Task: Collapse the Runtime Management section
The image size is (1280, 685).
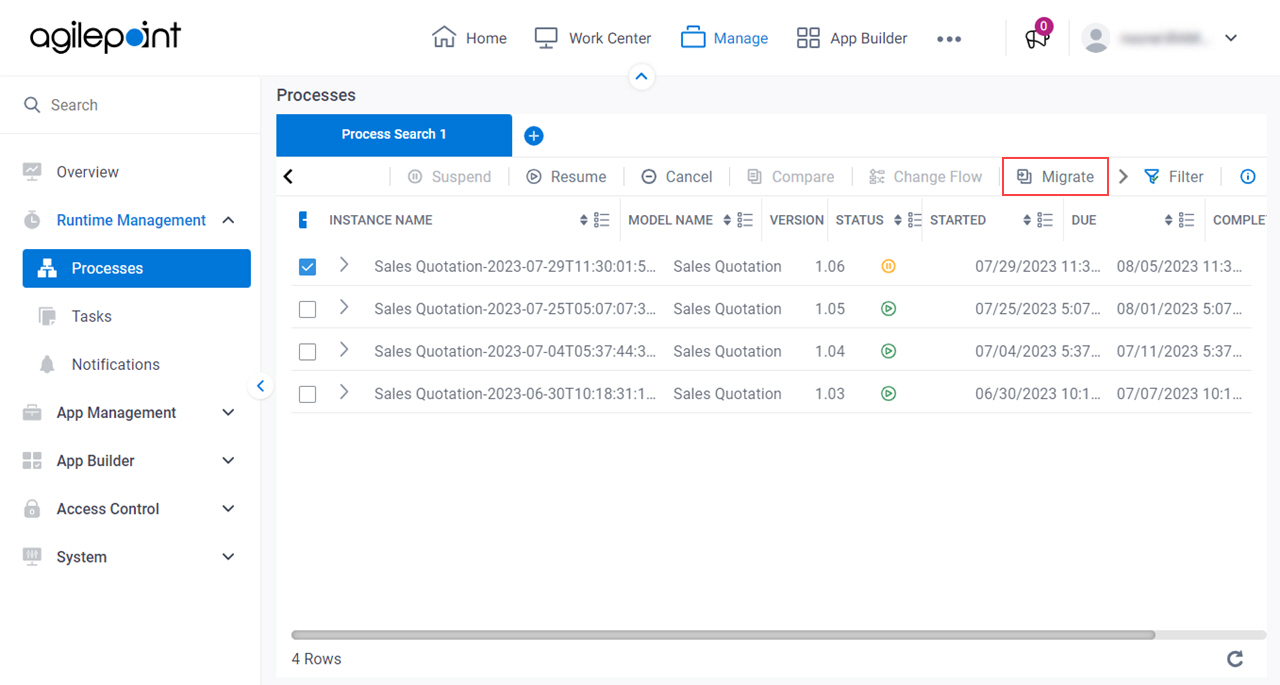Action: [228, 220]
